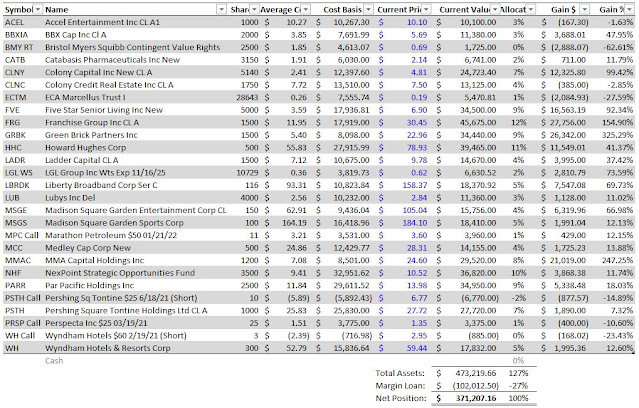The height and width of the screenshot is (408, 639).
Task: Click the FRG current price 30.45
Action: (x=417, y=123)
